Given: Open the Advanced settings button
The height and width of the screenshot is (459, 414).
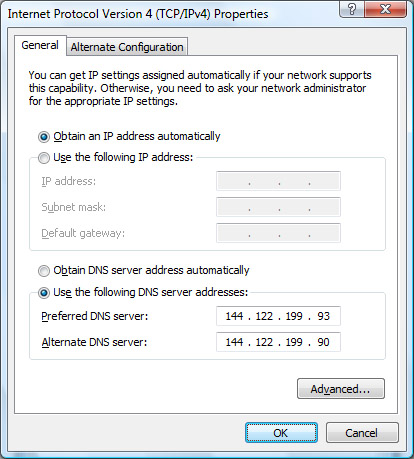Looking at the screenshot, I should click(x=341, y=389).
